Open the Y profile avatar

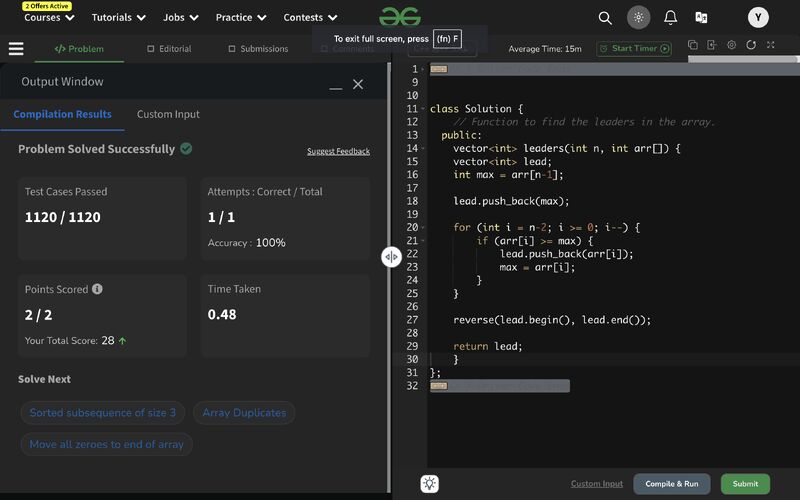pyautogui.click(x=758, y=17)
